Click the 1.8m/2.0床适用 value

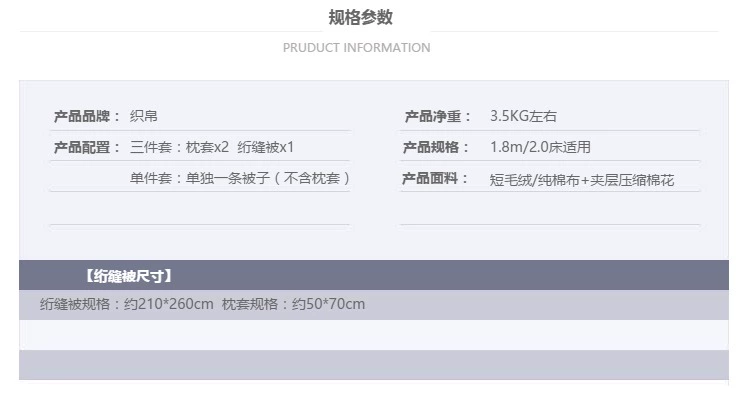pyautogui.click(x=540, y=147)
